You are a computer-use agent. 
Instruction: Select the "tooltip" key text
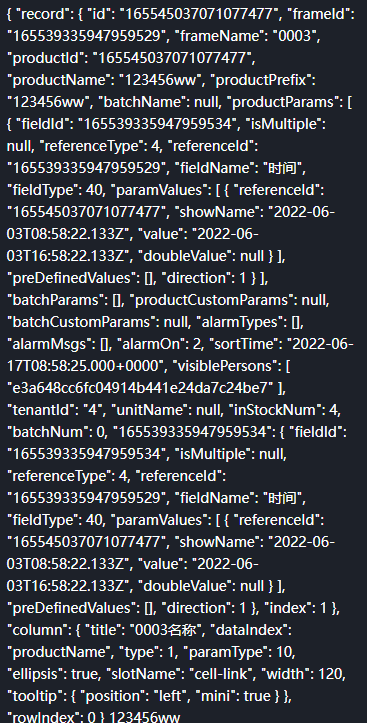point(33,696)
